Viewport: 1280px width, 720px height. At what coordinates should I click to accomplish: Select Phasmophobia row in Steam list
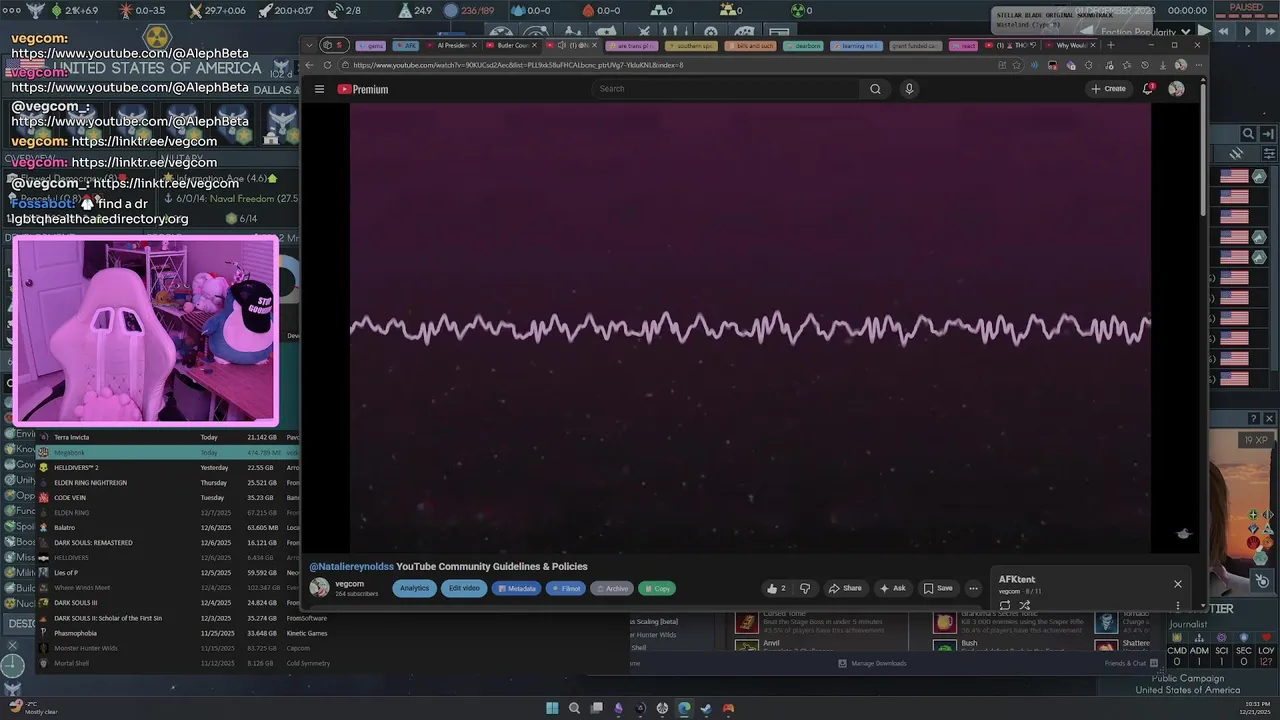pos(168,632)
